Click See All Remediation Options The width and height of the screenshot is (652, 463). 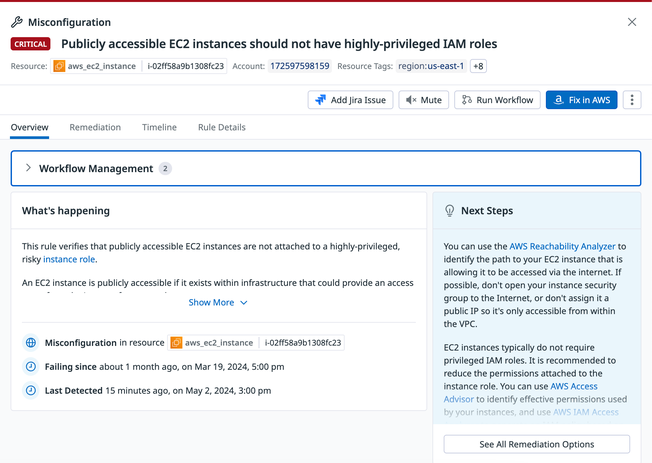coord(536,444)
